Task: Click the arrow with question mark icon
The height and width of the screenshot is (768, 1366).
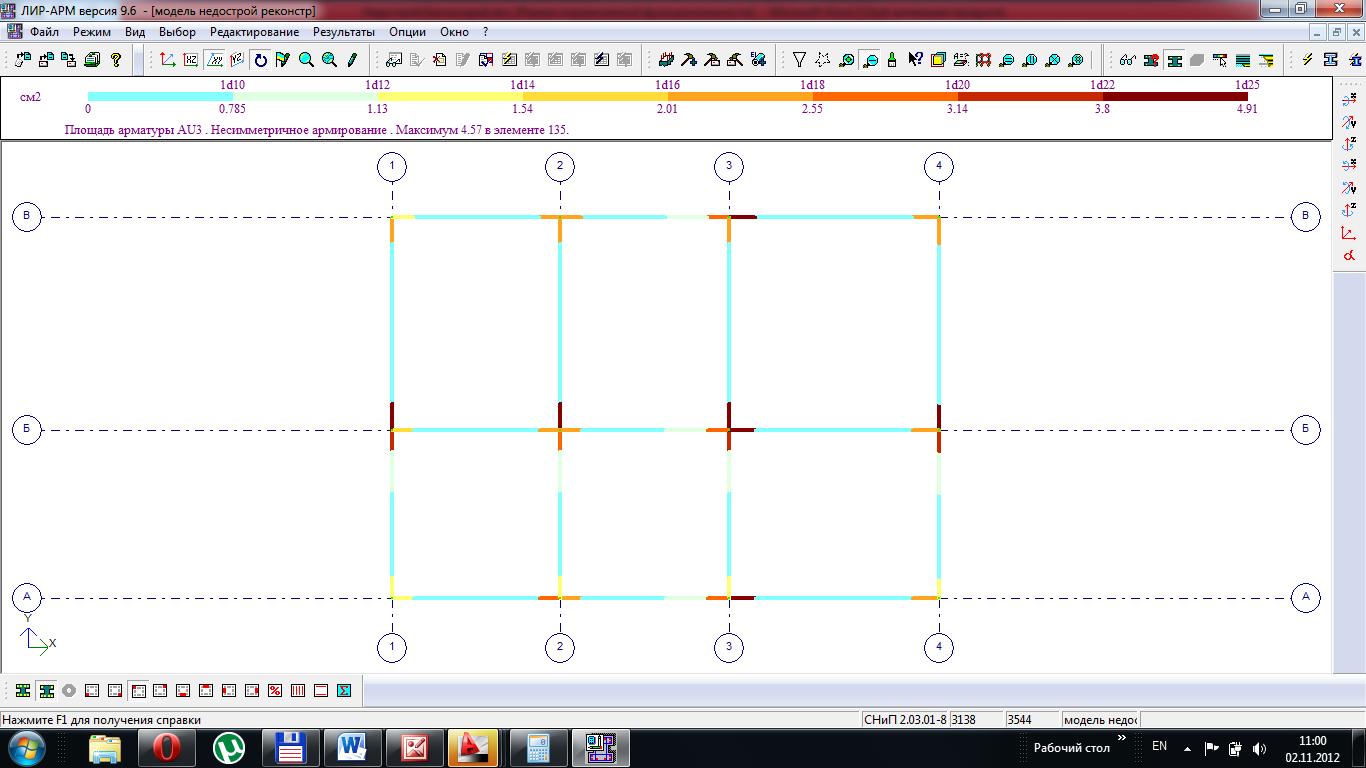Action: (x=915, y=59)
